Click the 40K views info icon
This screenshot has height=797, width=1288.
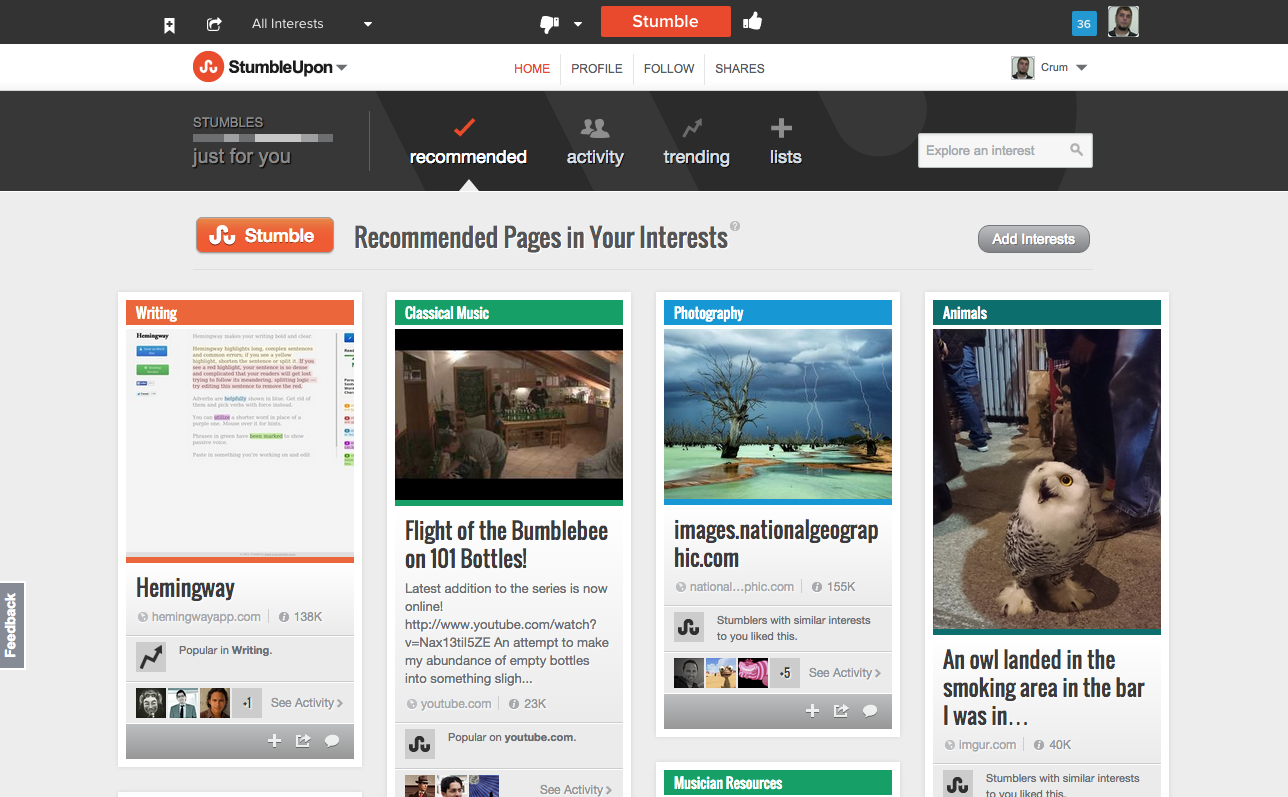(1039, 745)
